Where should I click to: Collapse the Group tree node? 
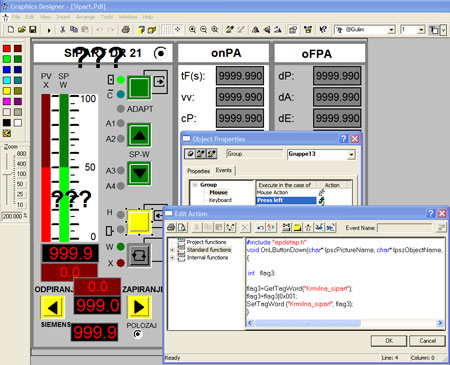[x=195, y=185]
